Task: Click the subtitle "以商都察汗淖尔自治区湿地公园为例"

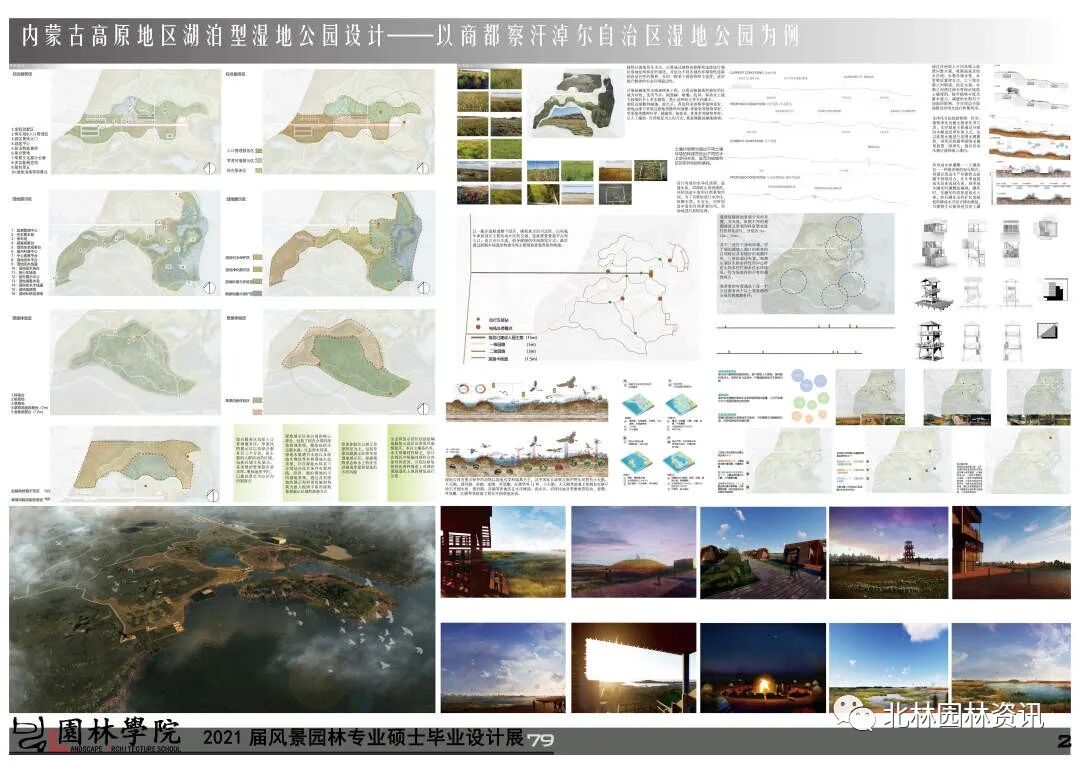Action: point(618,36)
